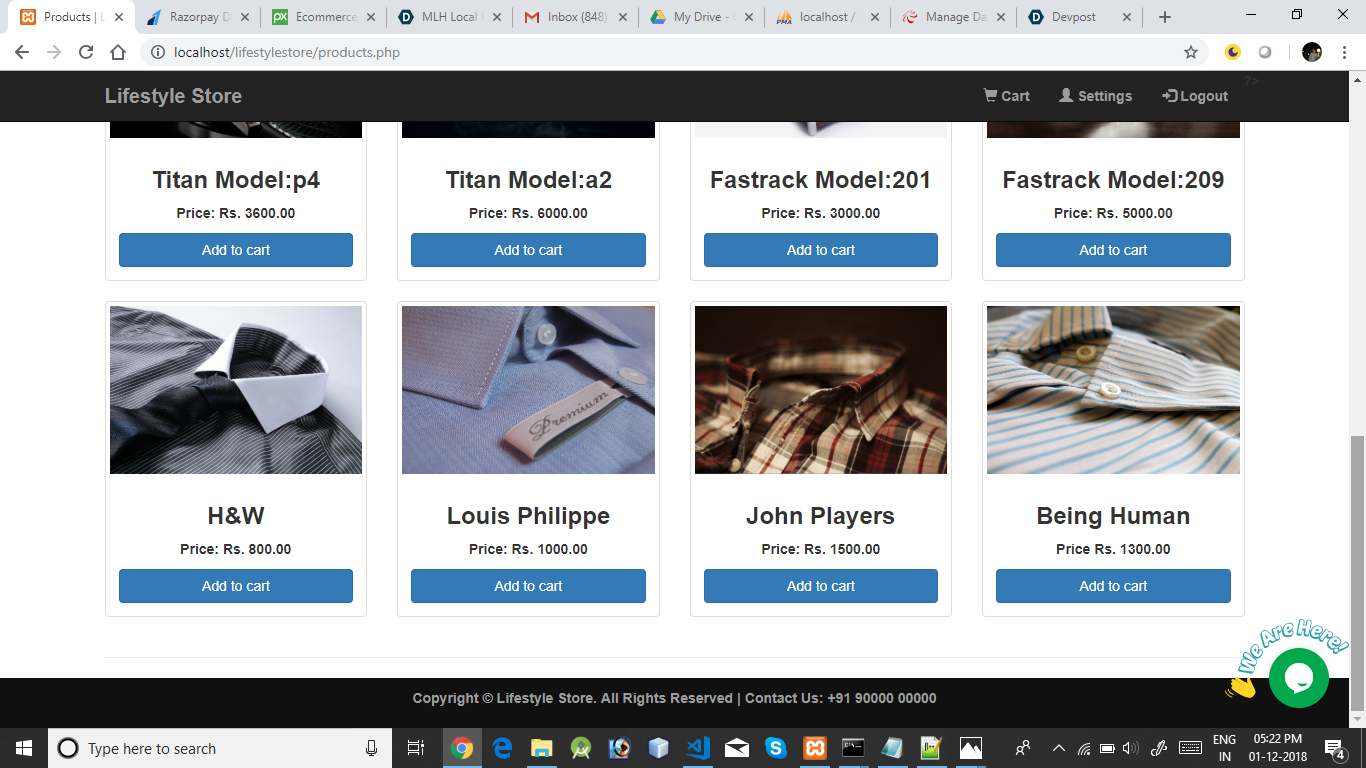Screen dimensions: 1366x768
Task: Click the browser home icon
Action: [x=118, y=52]
